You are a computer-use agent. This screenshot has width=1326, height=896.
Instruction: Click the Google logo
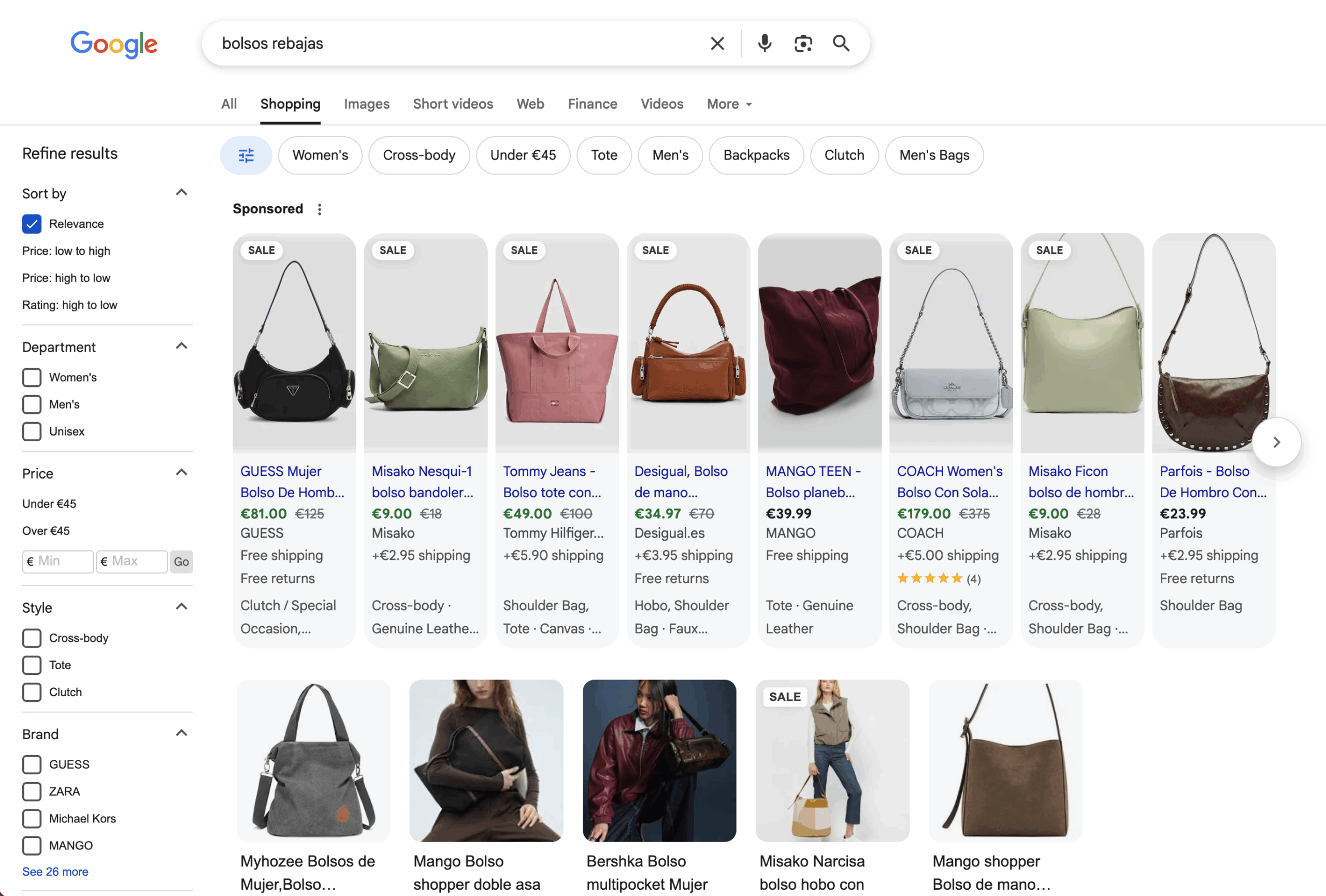[x=113, y=44]
